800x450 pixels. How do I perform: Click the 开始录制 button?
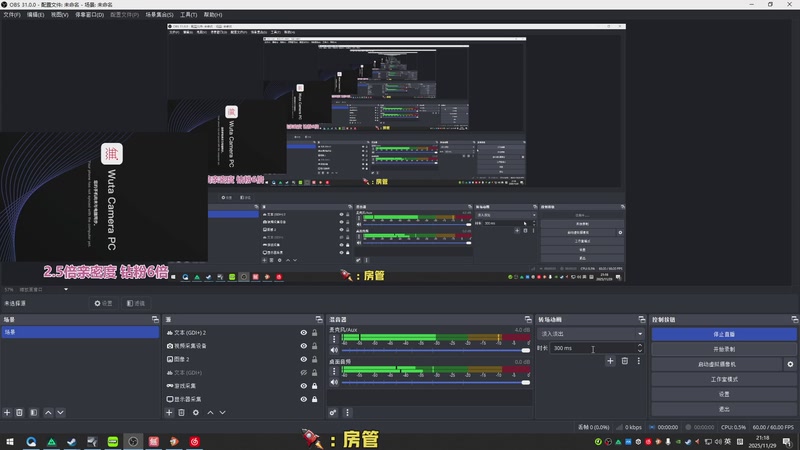724,349
